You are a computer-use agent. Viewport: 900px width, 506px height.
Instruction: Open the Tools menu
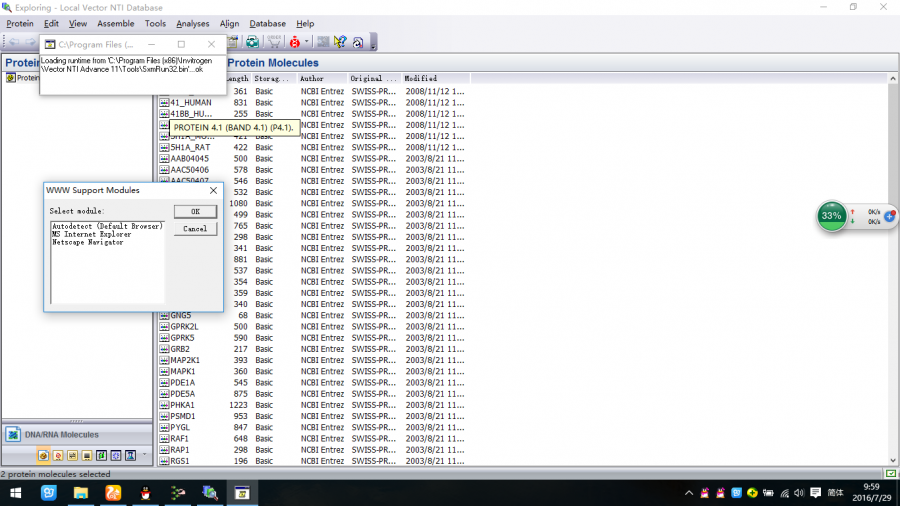(x=155, y=24)
